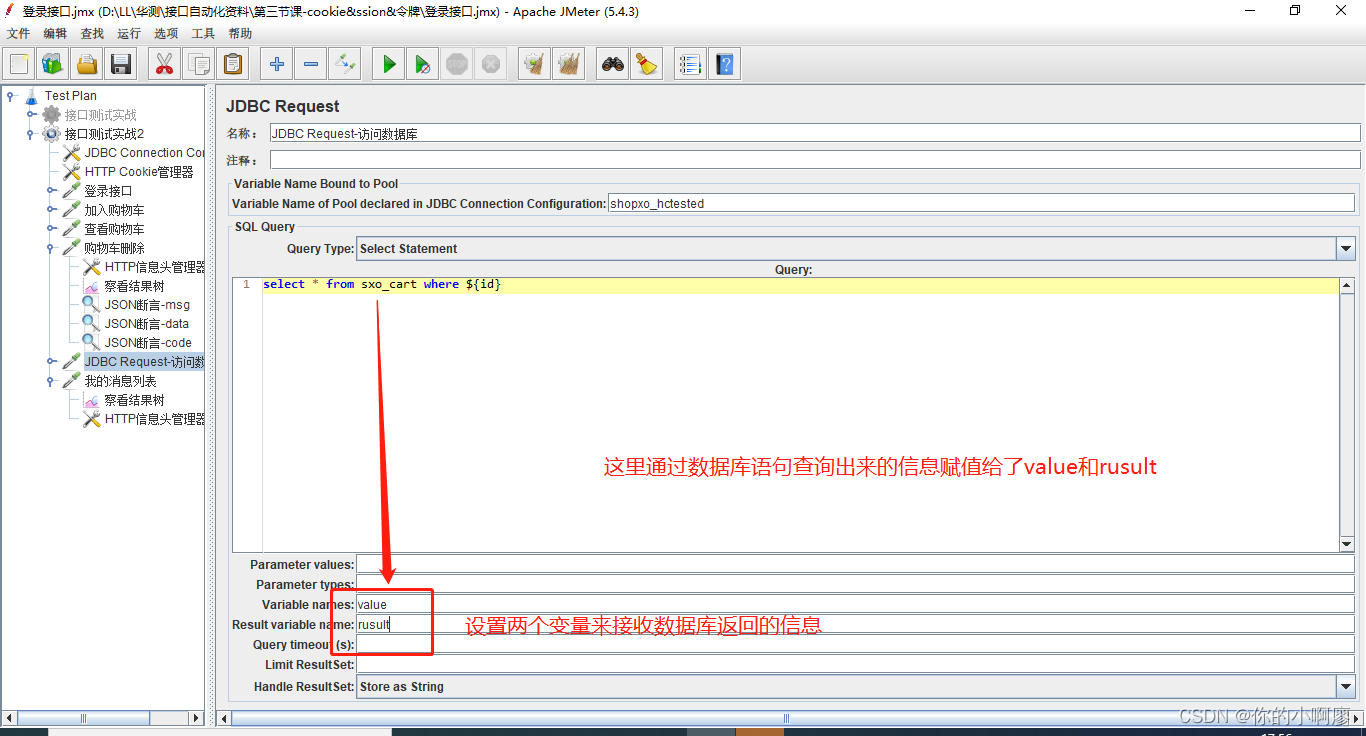Click Start no pauses icon
The width and height of the screenshot is (1366, 736).
coord(423,65)
